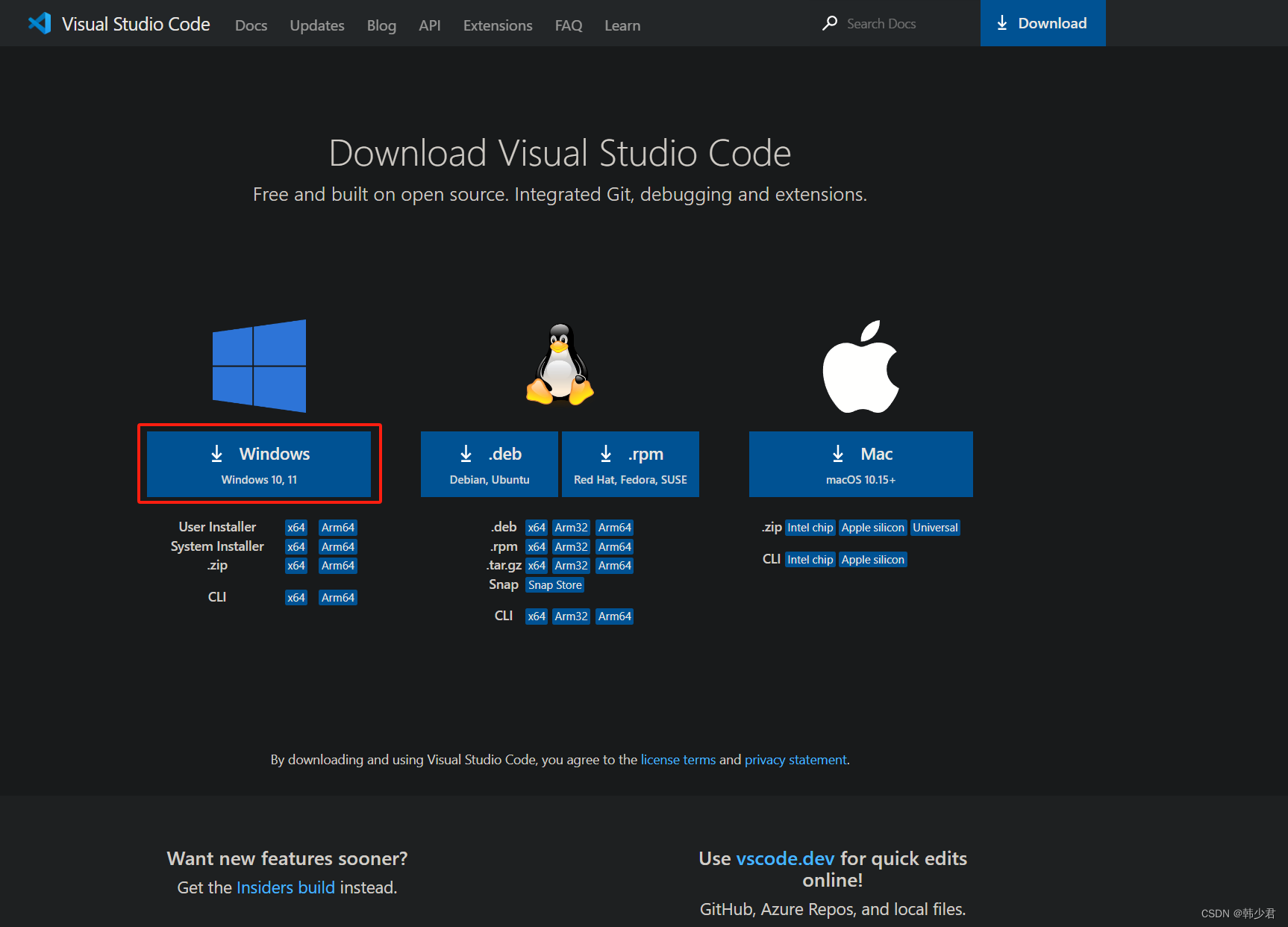
Task: Select Linux .tar.gz x64 archive
Action: pyautogui.click(x=537, y=566)
